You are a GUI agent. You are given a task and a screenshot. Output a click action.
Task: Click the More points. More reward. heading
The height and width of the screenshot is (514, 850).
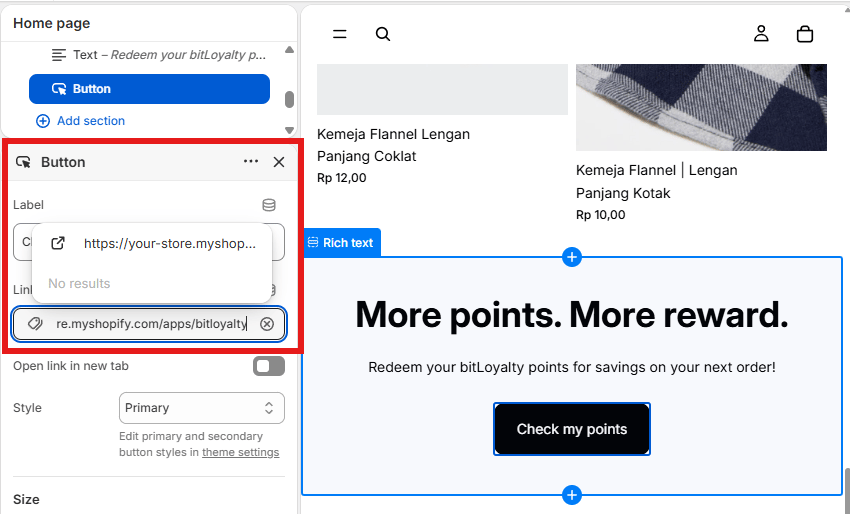pyautogui.click(x=572, y=314)
